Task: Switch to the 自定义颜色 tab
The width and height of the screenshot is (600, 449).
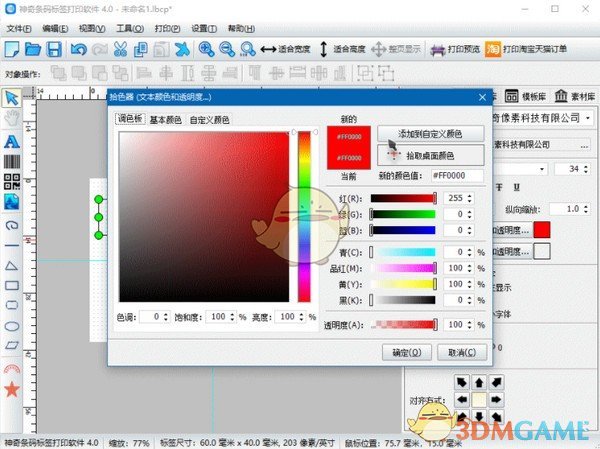Action: pyautogui.click(x=209, y=120)
